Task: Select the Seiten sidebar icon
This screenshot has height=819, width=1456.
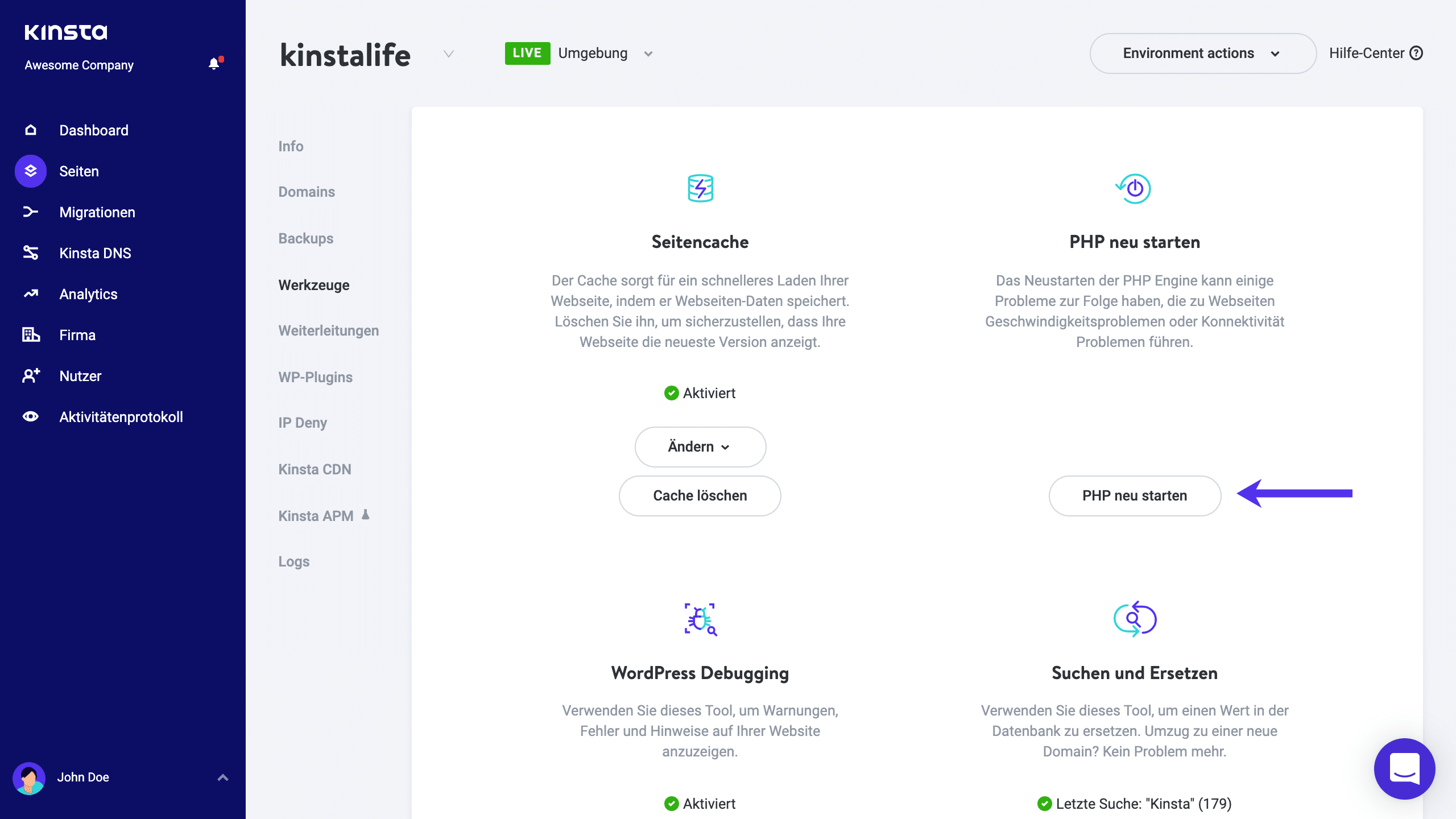Action: pos(30,171)
